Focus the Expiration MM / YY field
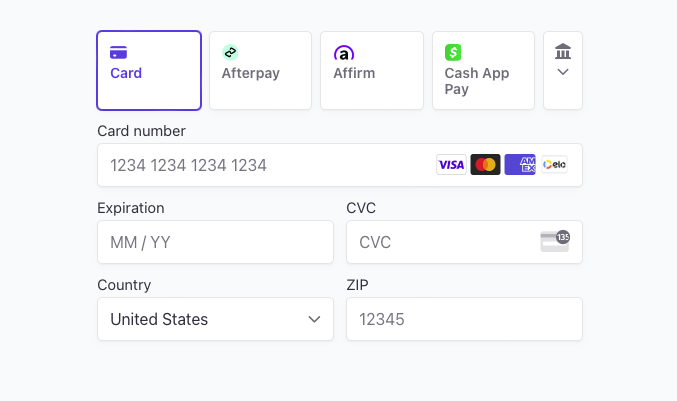677x401 pixels. [x=215, y=242]
